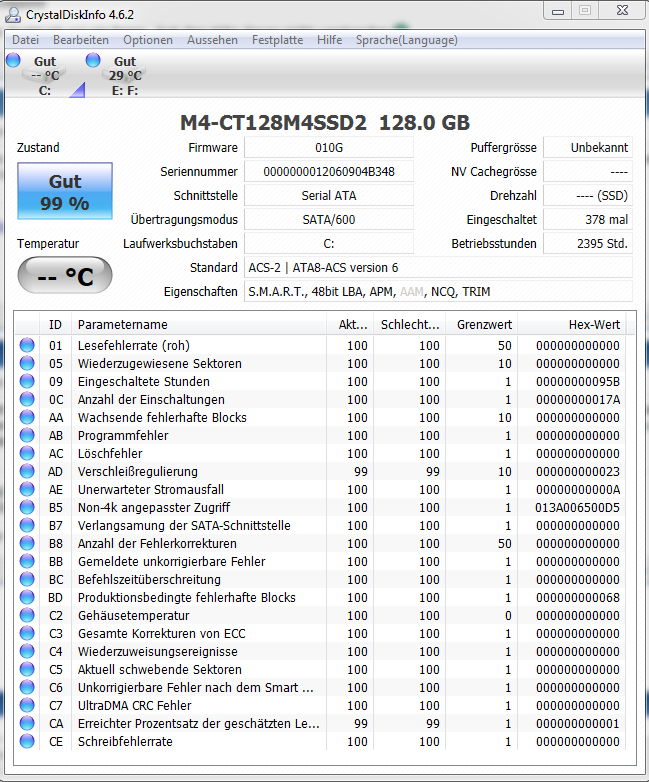
Task: Click the blue triangle selection marker under C:
Action: point(78,91)
